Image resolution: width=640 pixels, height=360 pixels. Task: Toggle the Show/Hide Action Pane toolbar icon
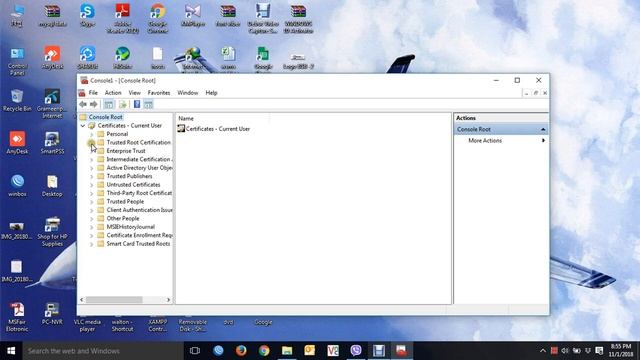(x=148, y=104)
